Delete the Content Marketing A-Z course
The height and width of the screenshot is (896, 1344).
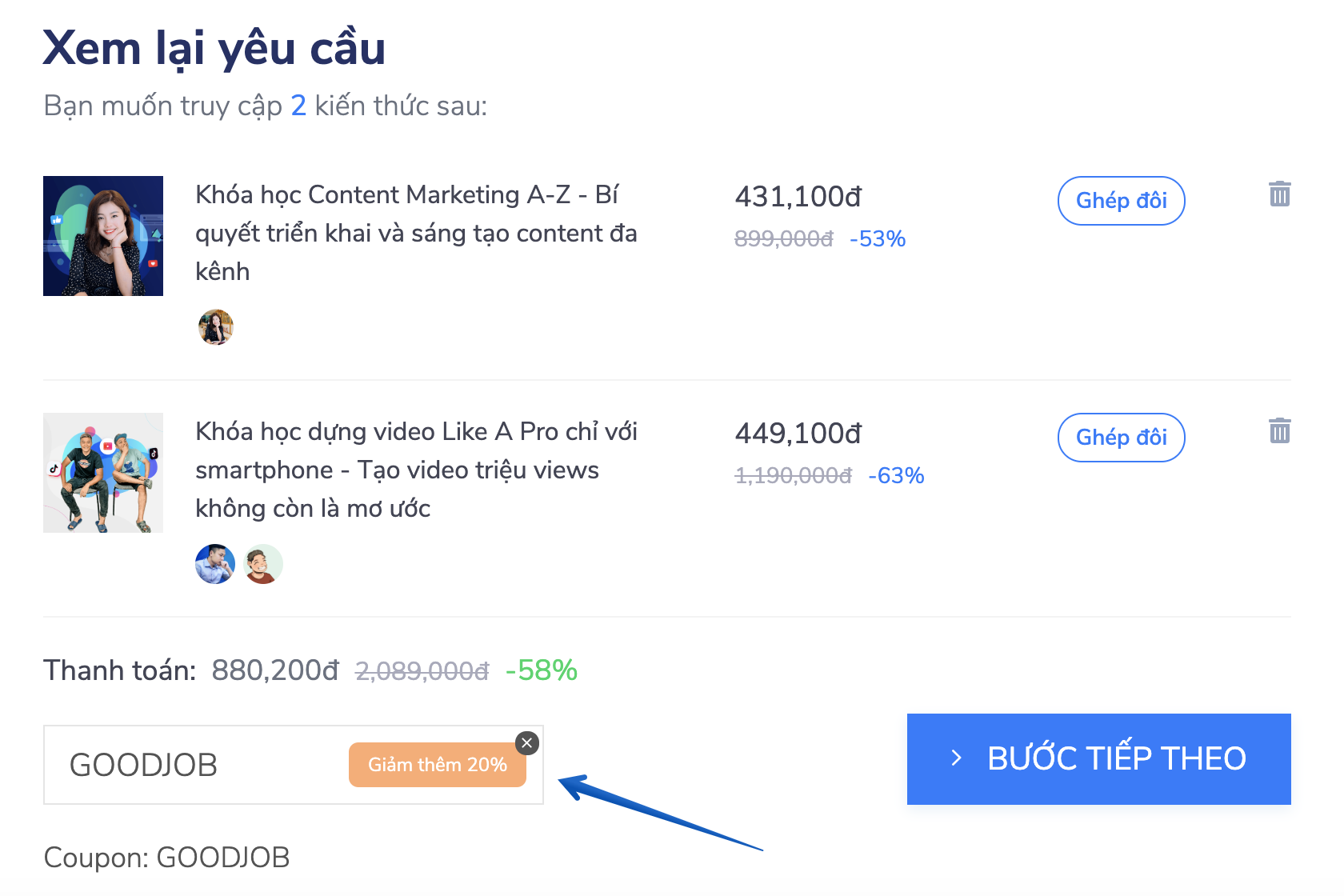1279,194
